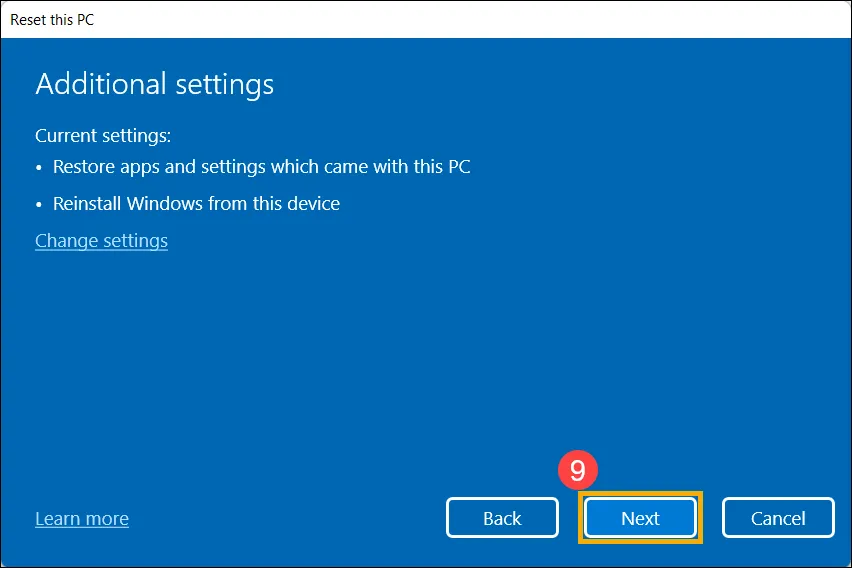Click the red step 9 badge
The width and height of the screenshot is (852, 568).
click(577, 470)
